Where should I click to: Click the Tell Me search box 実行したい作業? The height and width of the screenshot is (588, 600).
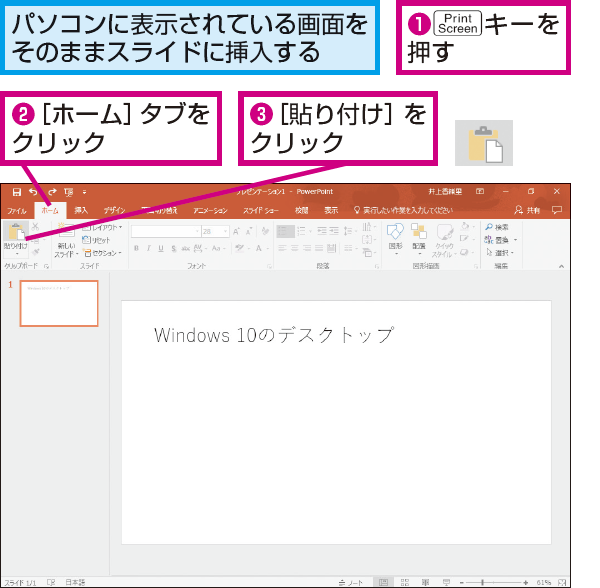click(404, 210)
